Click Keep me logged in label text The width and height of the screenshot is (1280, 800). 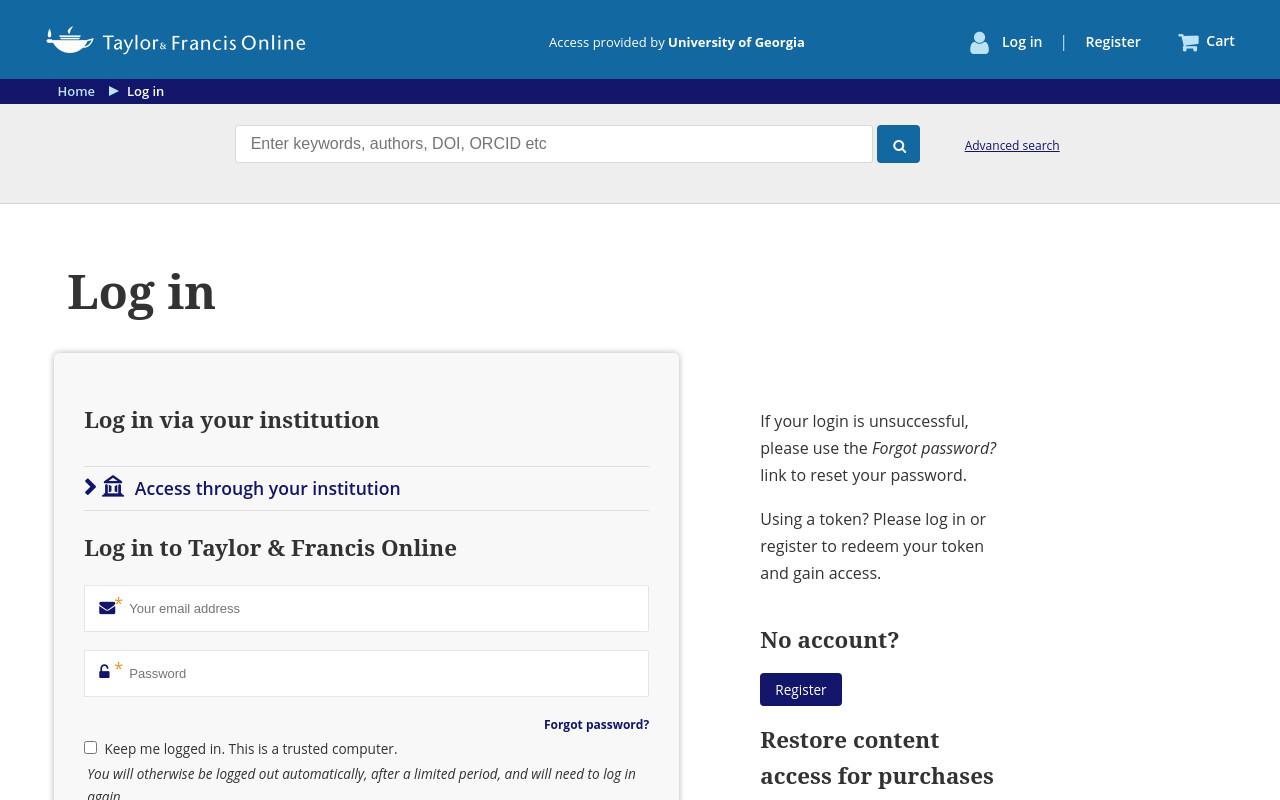[250, 748]
